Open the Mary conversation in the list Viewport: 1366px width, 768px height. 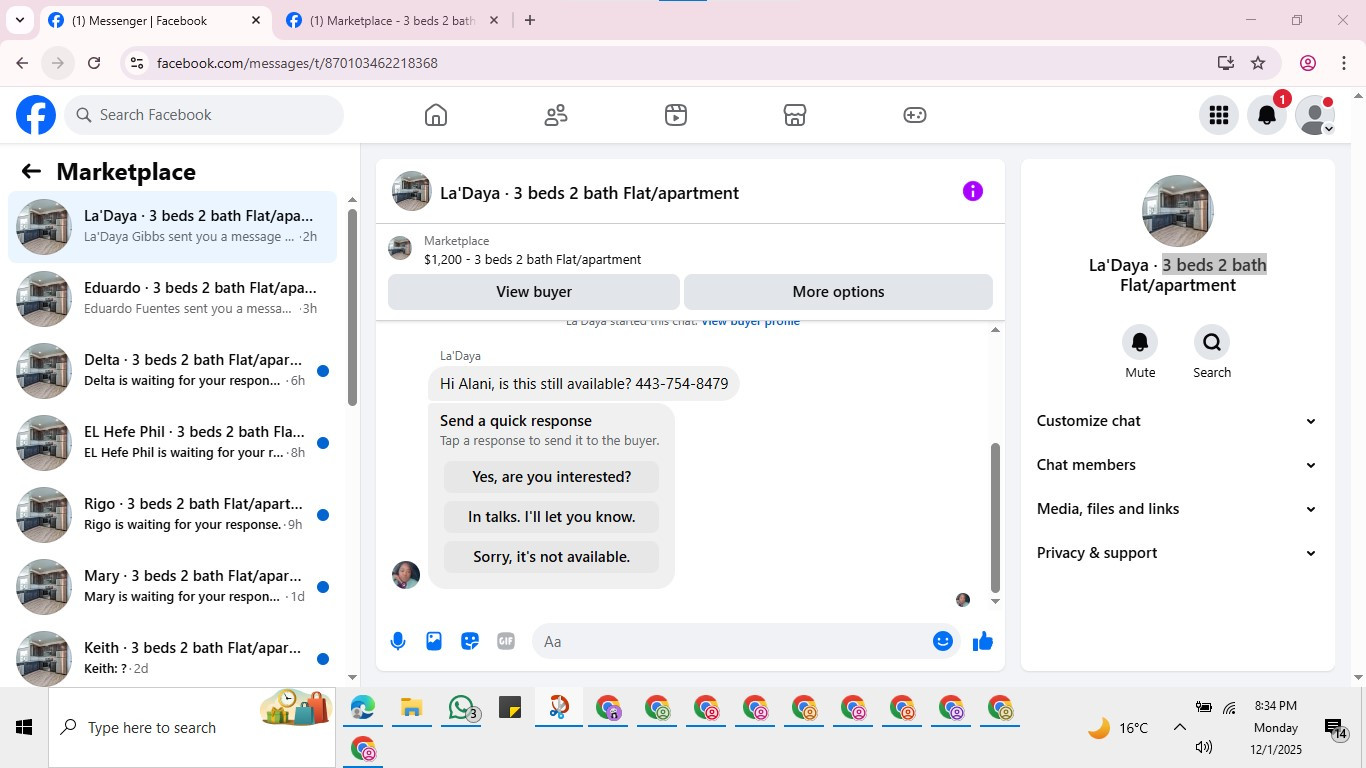[x=173, y=587]
